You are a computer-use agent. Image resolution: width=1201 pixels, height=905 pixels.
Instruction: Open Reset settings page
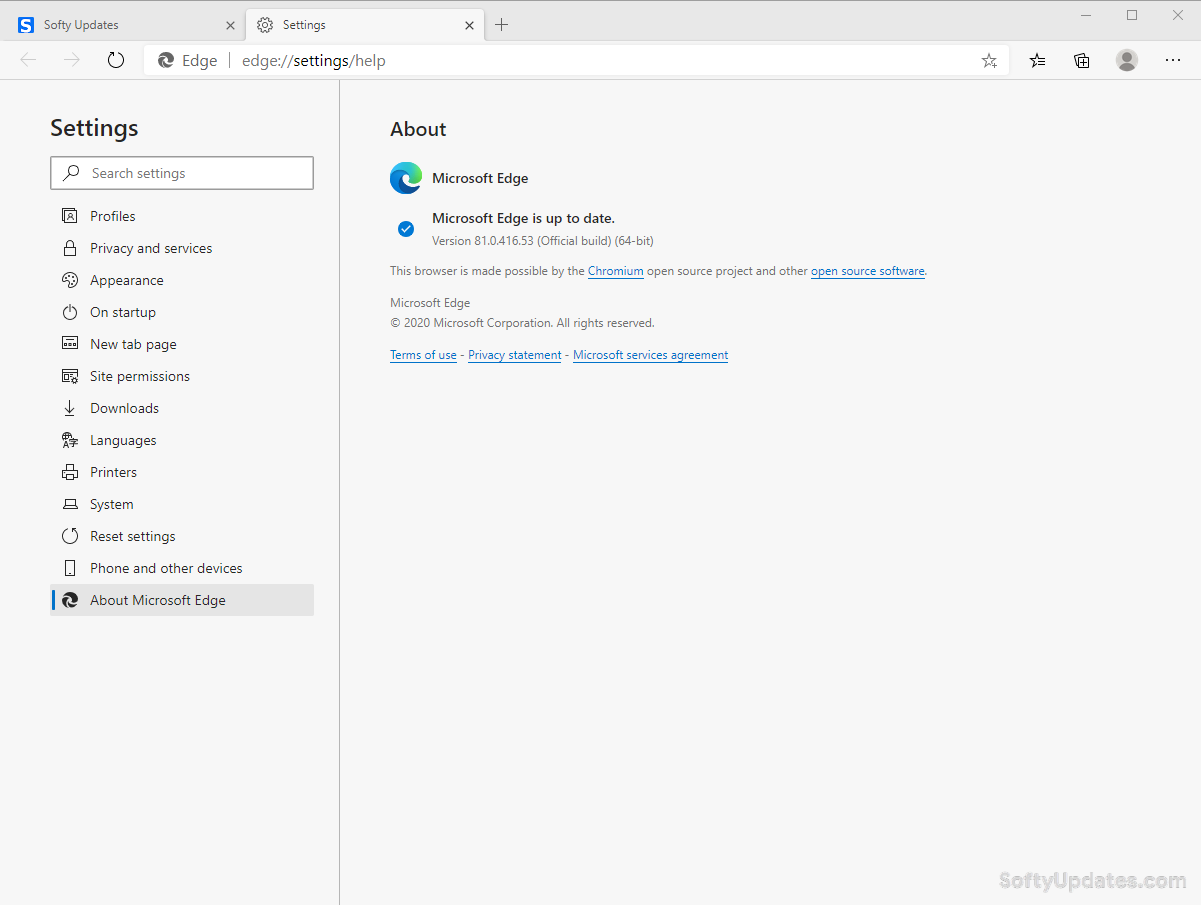coord(182,536)
